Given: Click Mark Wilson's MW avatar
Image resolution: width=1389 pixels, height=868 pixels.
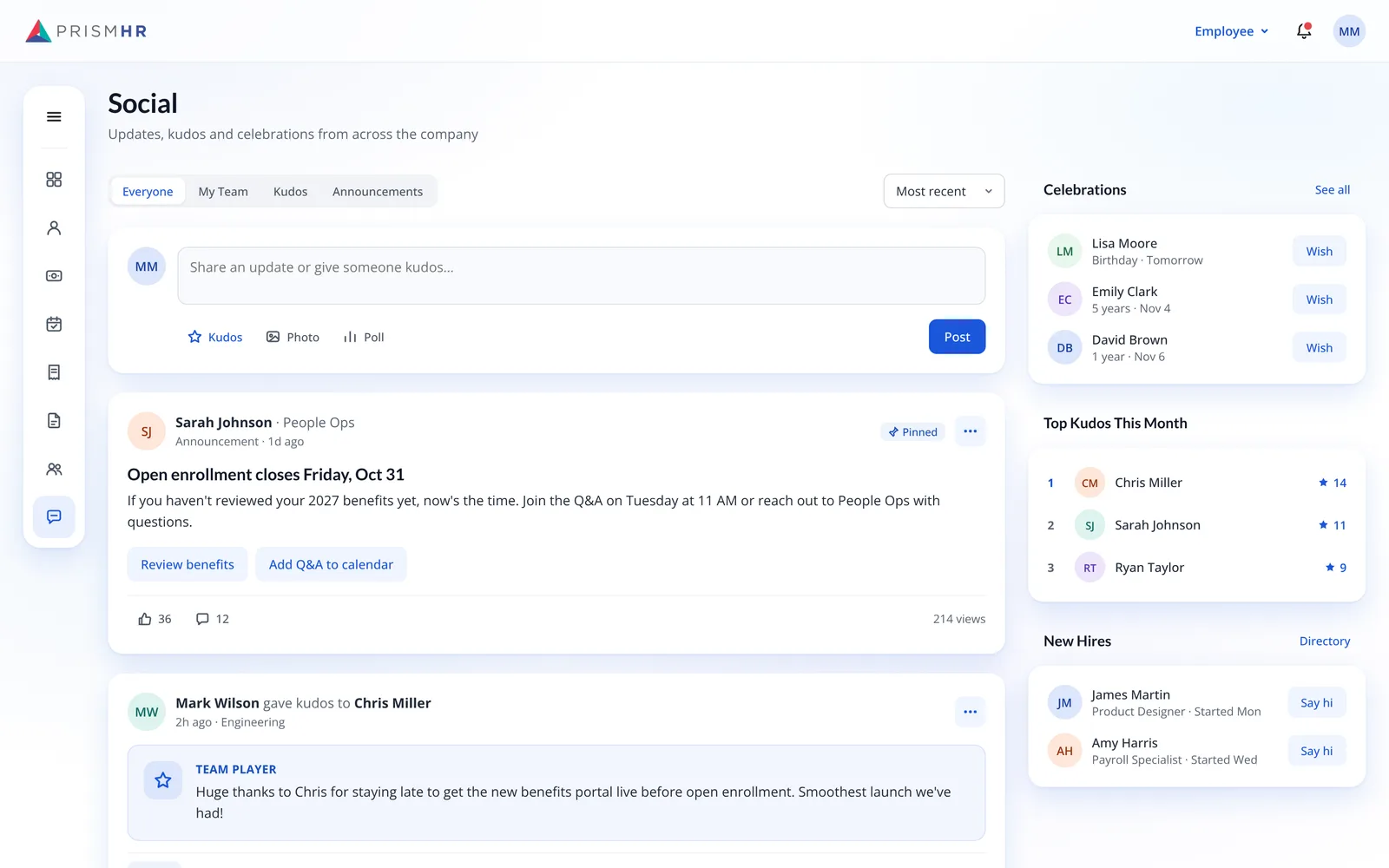Looking at the screenshot, I should 147,712.
